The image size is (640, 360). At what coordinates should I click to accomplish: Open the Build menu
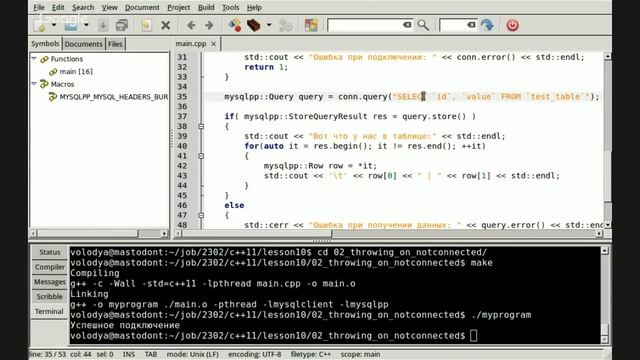click(x=206, y=7)
